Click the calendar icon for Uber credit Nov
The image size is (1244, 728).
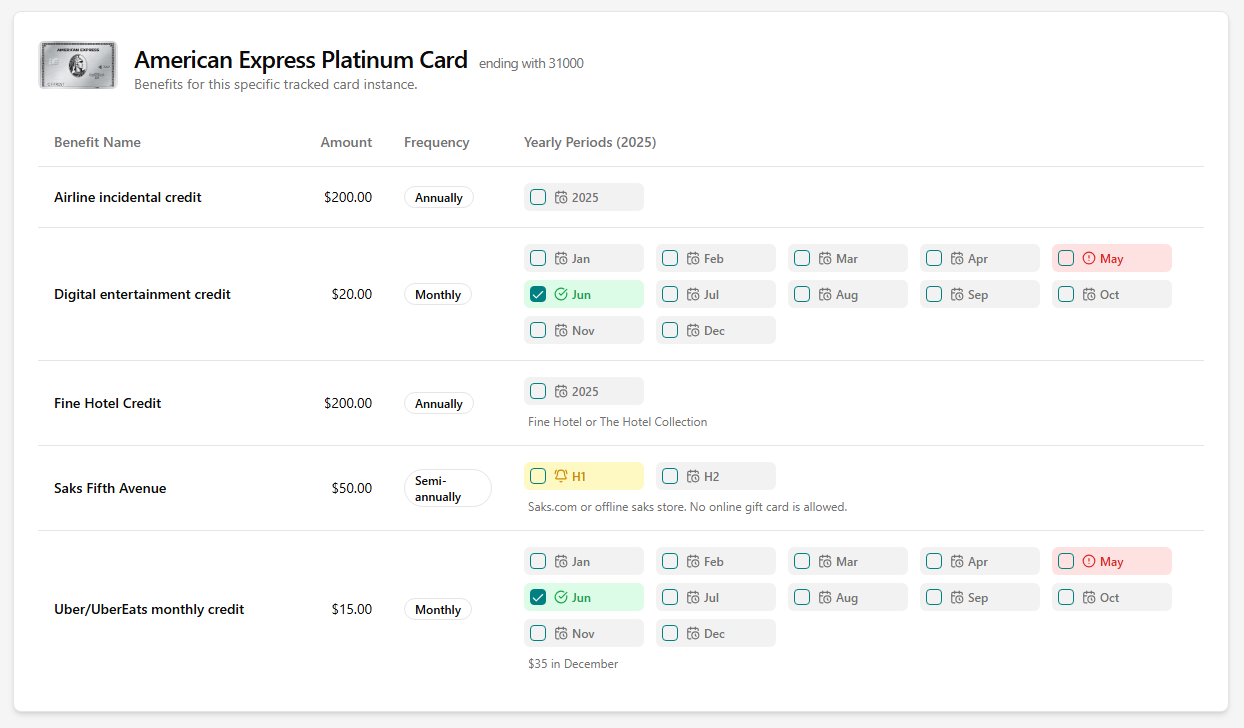point(561,633)
